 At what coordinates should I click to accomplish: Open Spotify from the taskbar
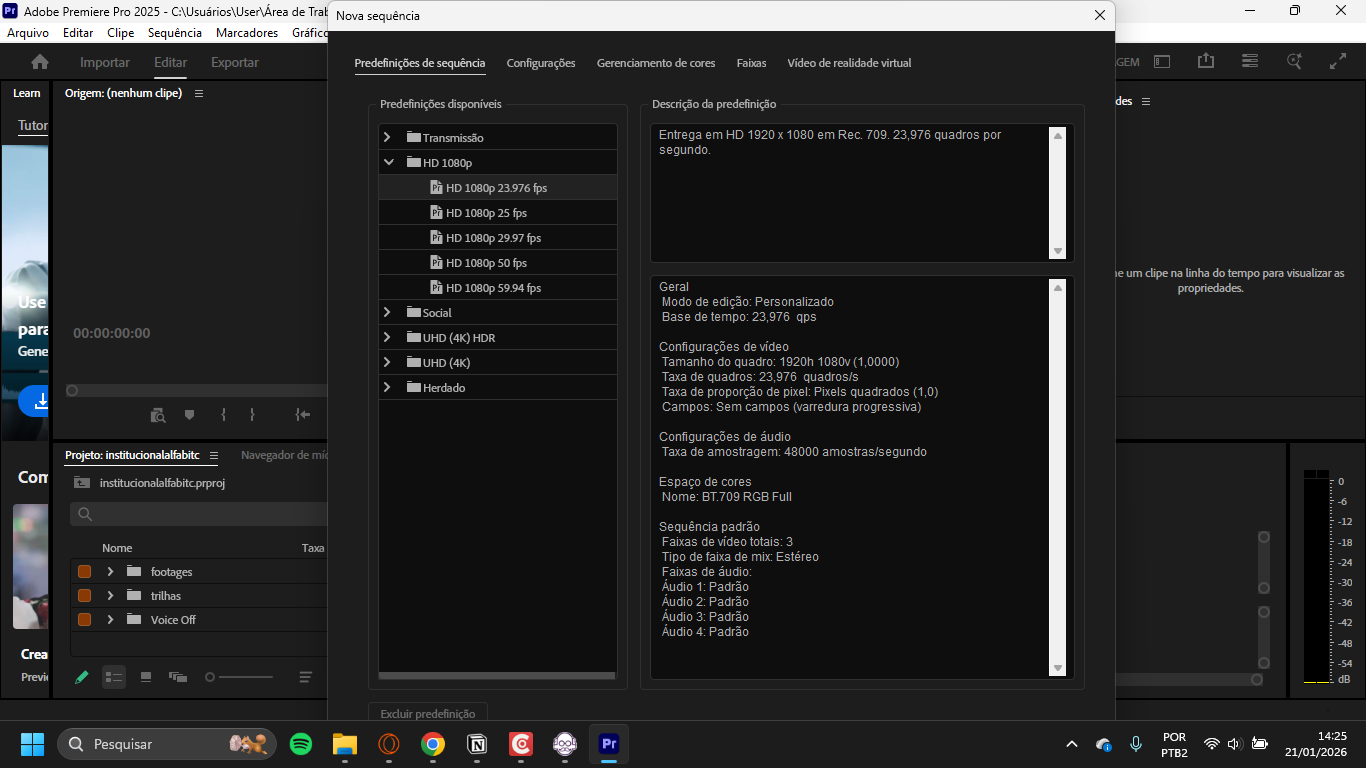tap(300, 744)
